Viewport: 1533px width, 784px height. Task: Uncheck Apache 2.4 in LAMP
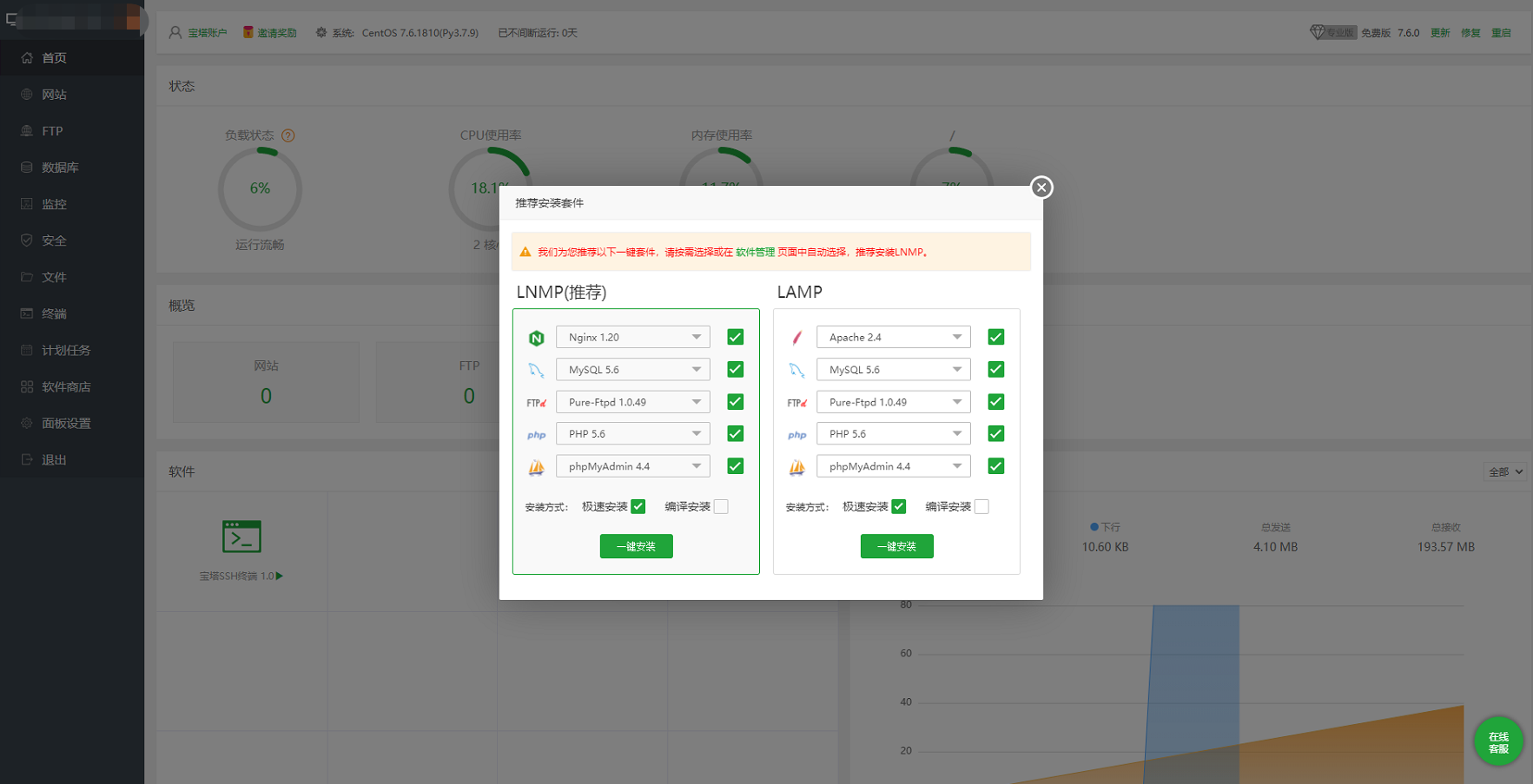click(995, 337)
